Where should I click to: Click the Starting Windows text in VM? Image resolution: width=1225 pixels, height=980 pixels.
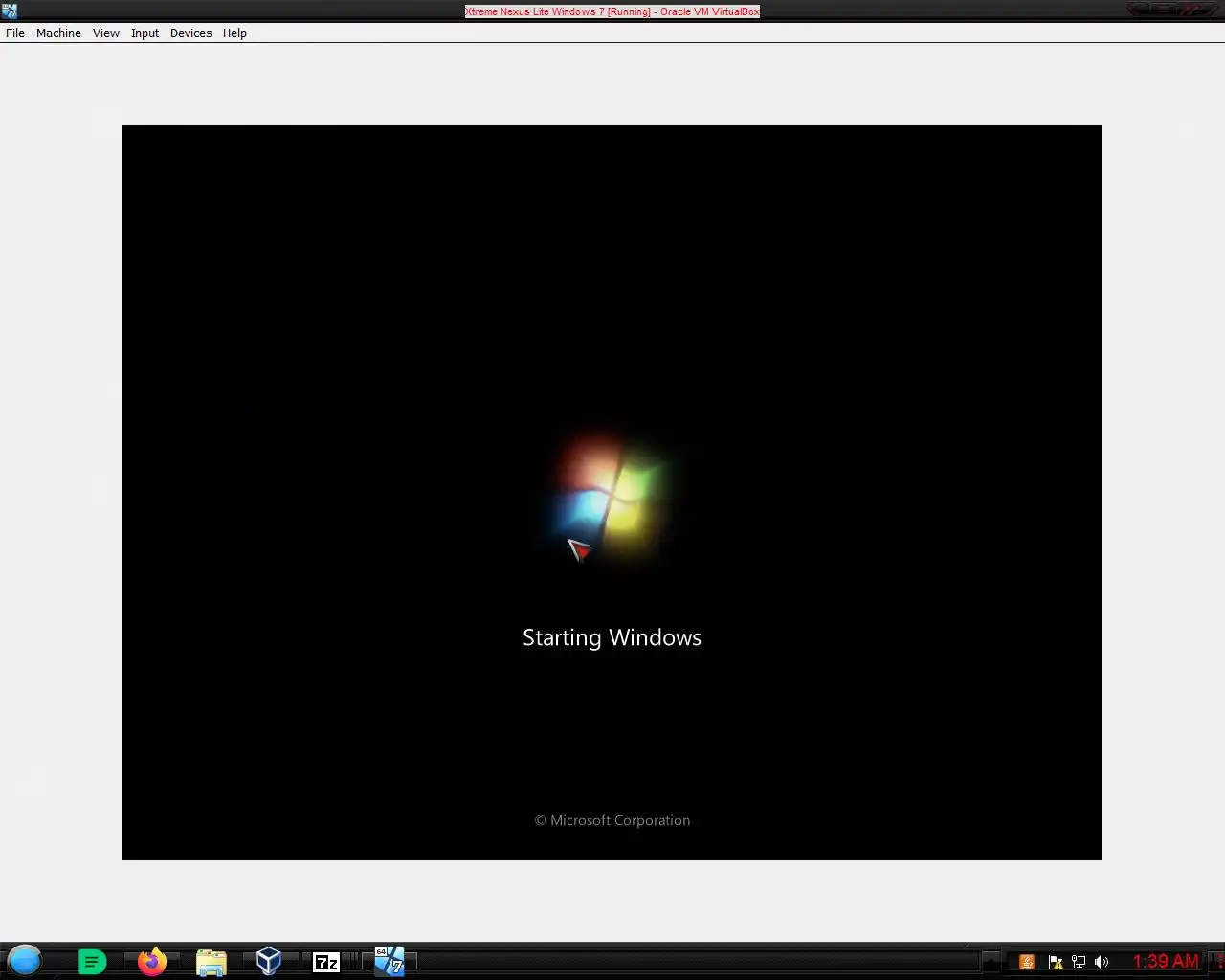click(612, 637)
